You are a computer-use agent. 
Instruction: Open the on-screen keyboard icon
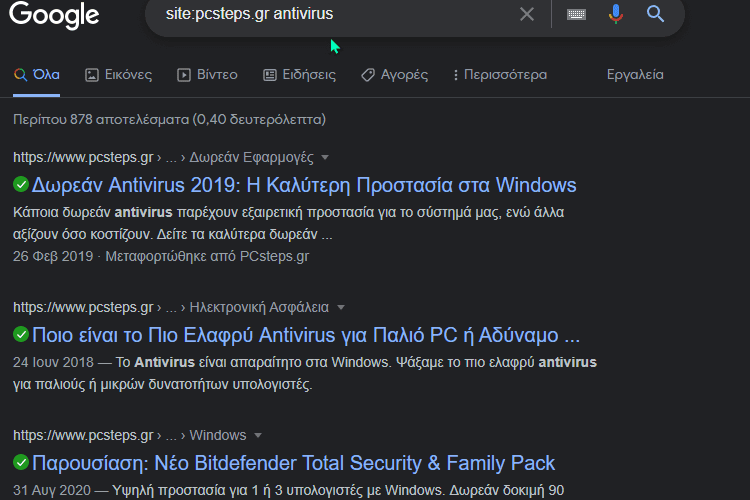point(576,14)
